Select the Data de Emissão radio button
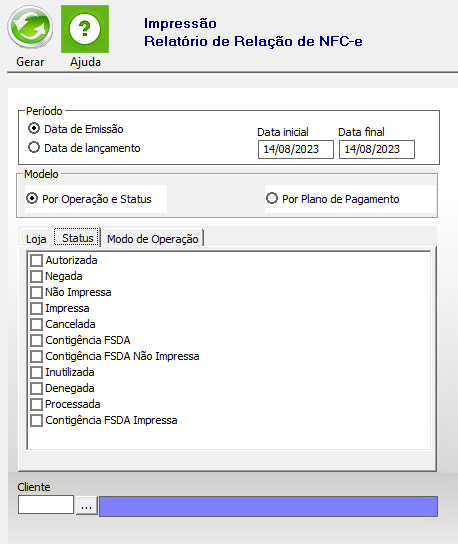 34,129
